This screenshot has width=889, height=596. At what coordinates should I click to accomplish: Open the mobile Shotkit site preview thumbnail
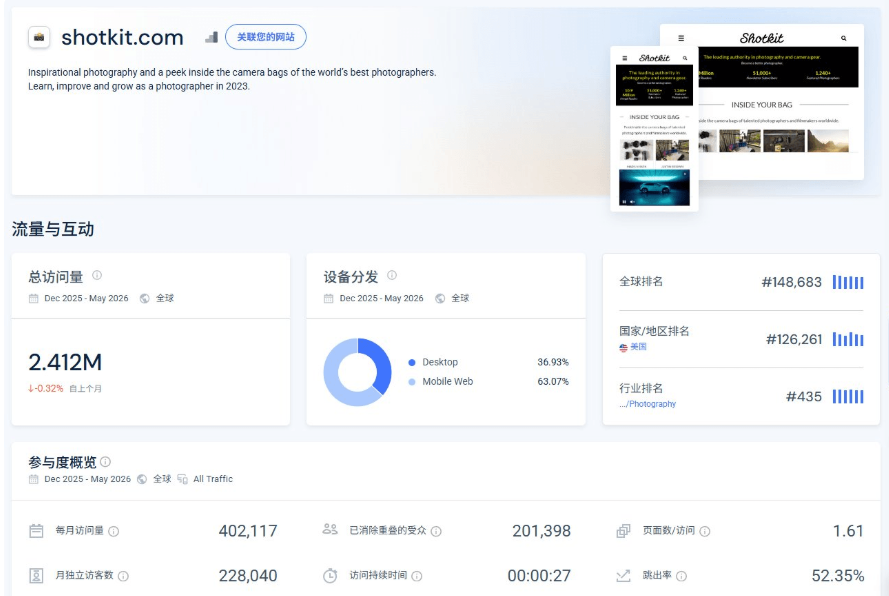coord(654,129)
